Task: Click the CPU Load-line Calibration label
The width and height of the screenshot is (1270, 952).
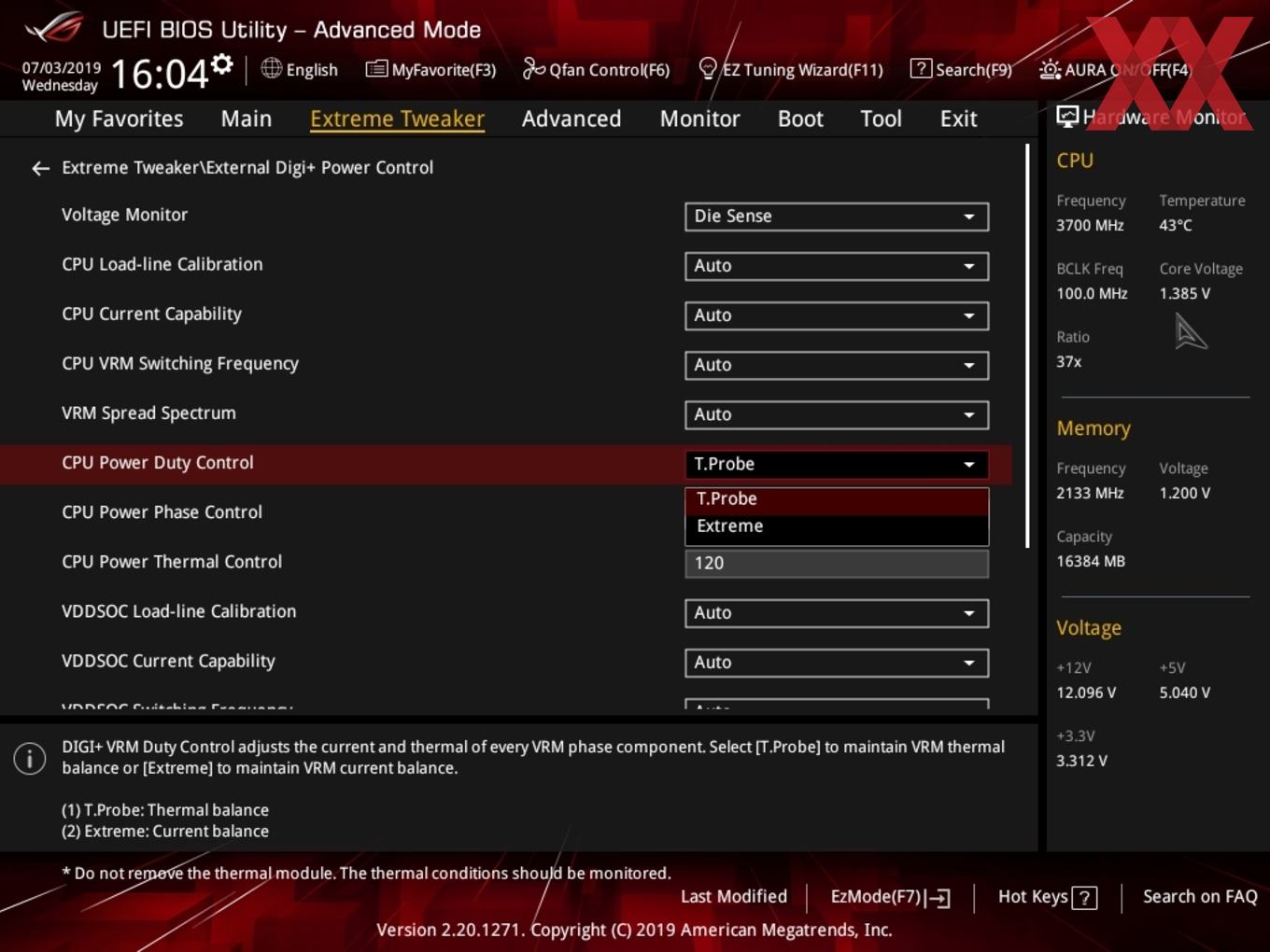Action: coord(162,264)
